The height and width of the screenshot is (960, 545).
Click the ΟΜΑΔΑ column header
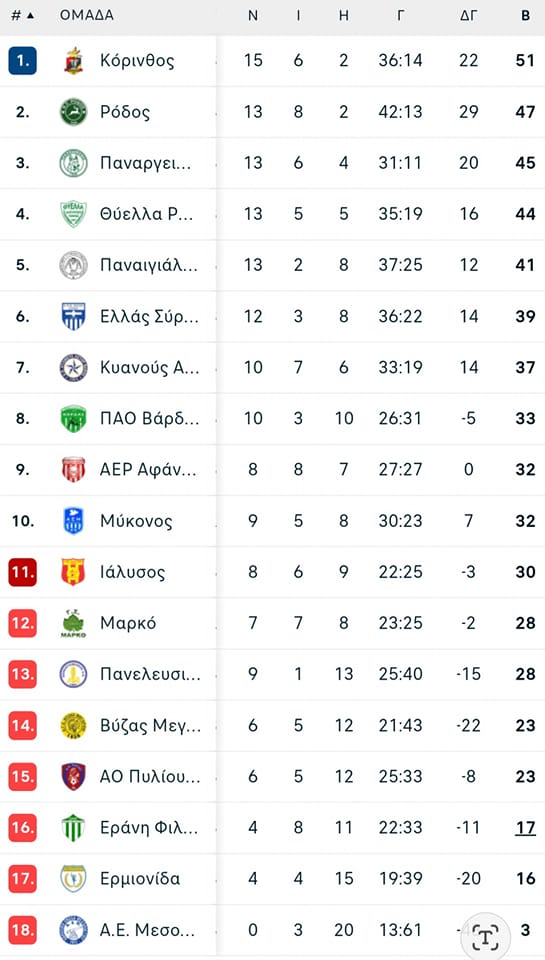point(86,16)
